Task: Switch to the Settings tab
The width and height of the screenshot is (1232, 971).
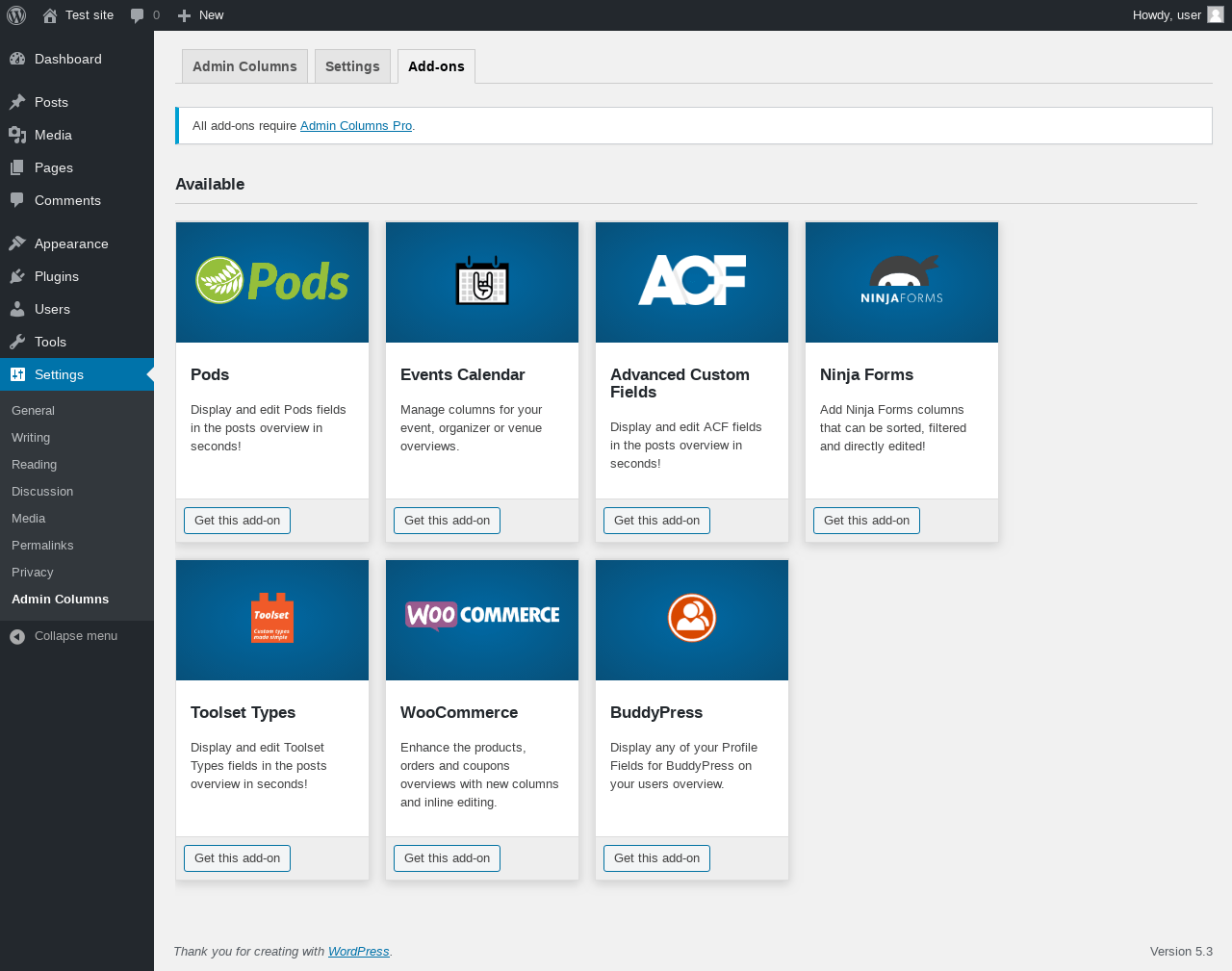Action: click(x=352, y=66)
